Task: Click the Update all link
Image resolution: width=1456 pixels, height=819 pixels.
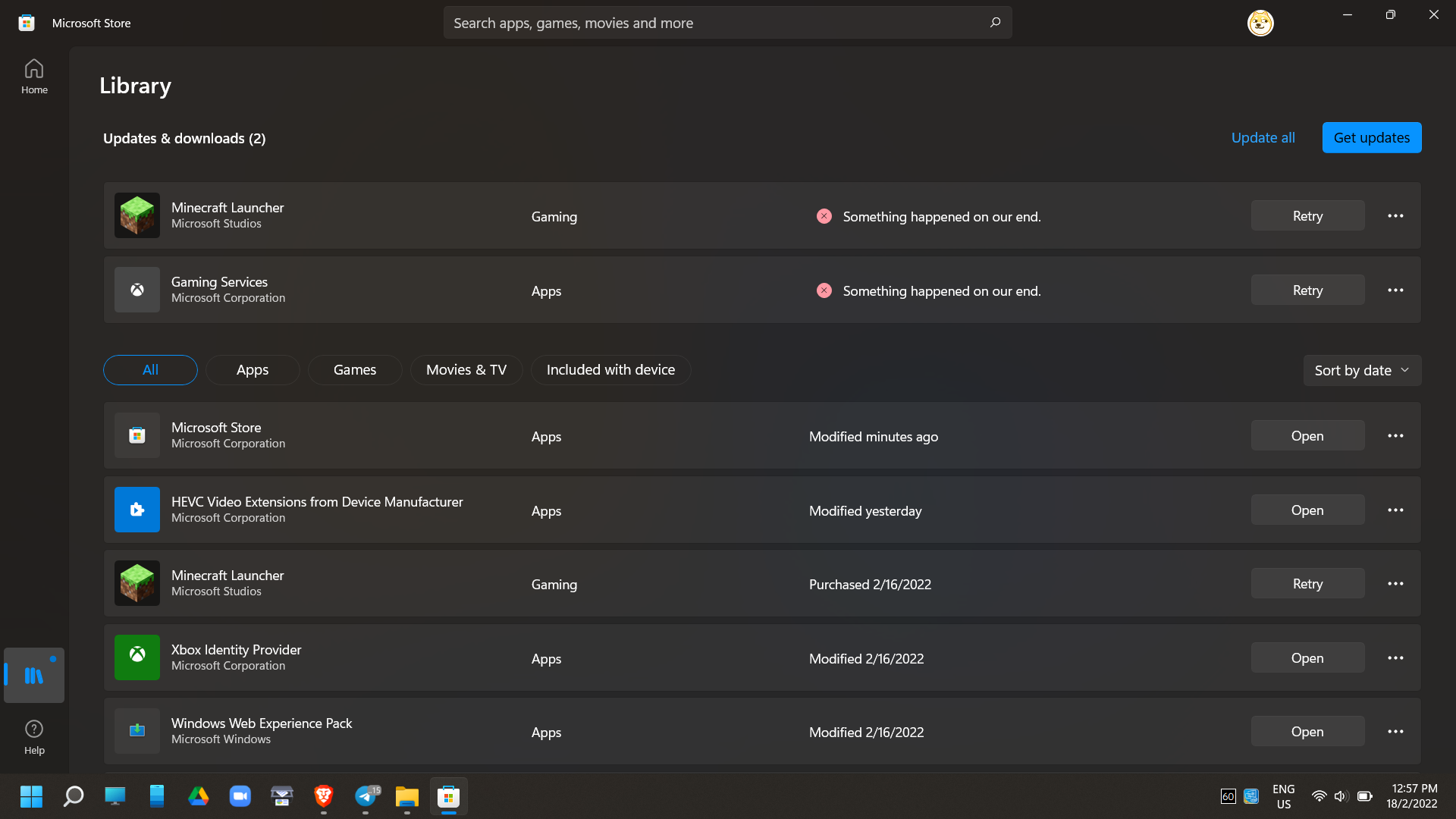Action: coord(1263,137)
